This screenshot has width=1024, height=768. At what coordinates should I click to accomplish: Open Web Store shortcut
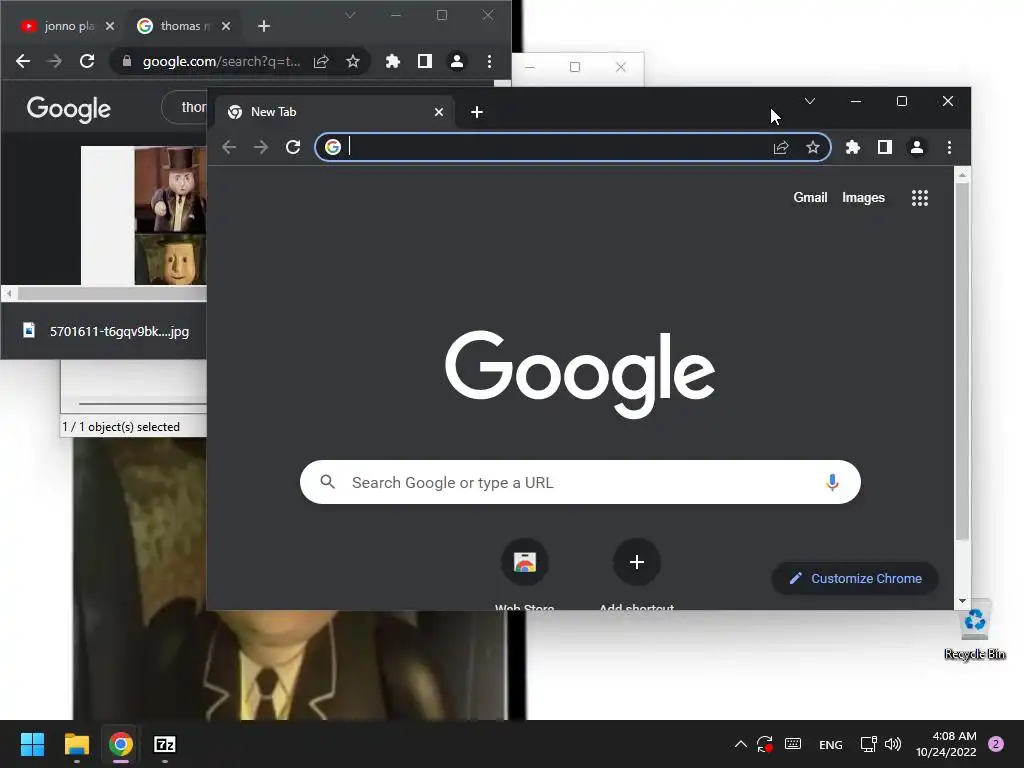[524, 562]
